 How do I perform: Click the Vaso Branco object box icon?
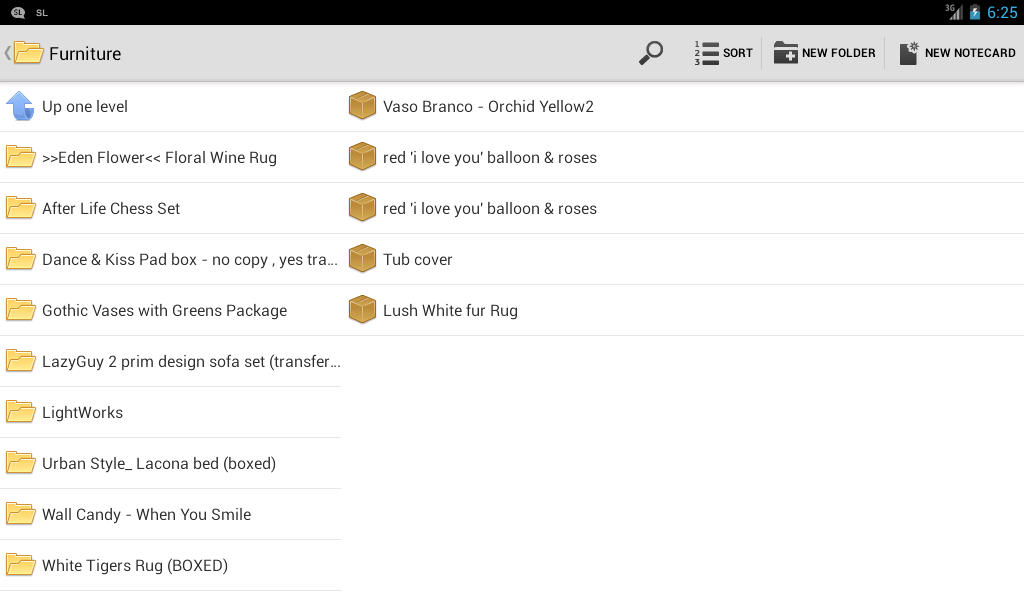tap(362, 106)
